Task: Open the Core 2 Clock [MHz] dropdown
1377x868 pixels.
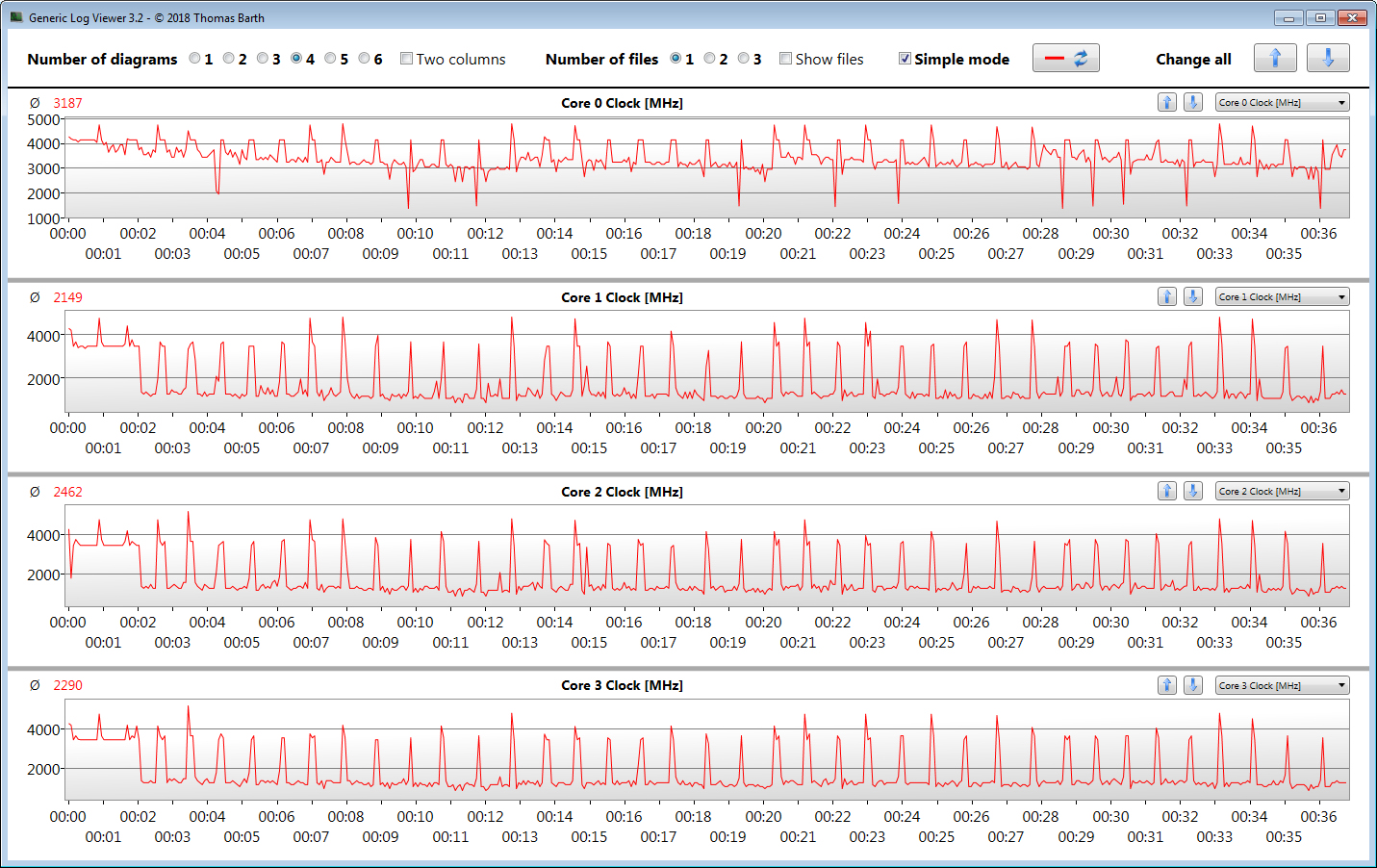Action: pyautogui.click(x=1282, y=491)
